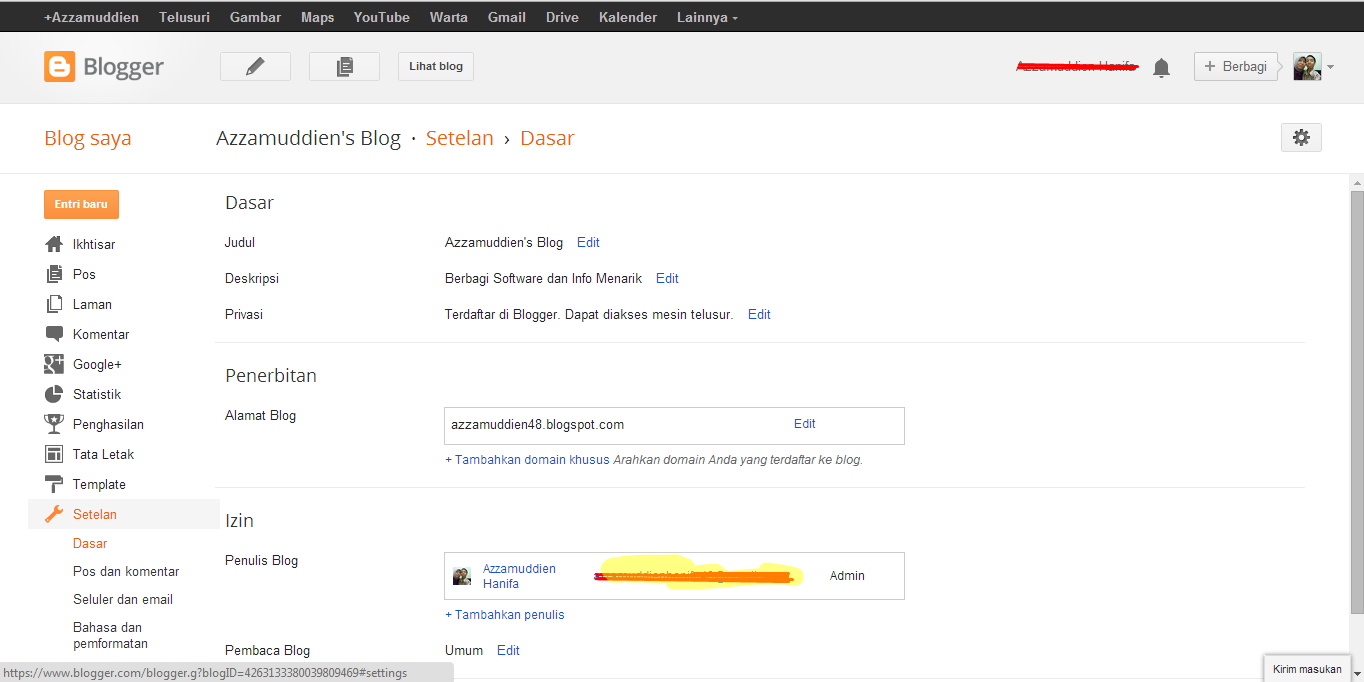The image size is (1364, 682).
Task: Click the Kirim masukan feedback button
Action: coord(1307,669)
